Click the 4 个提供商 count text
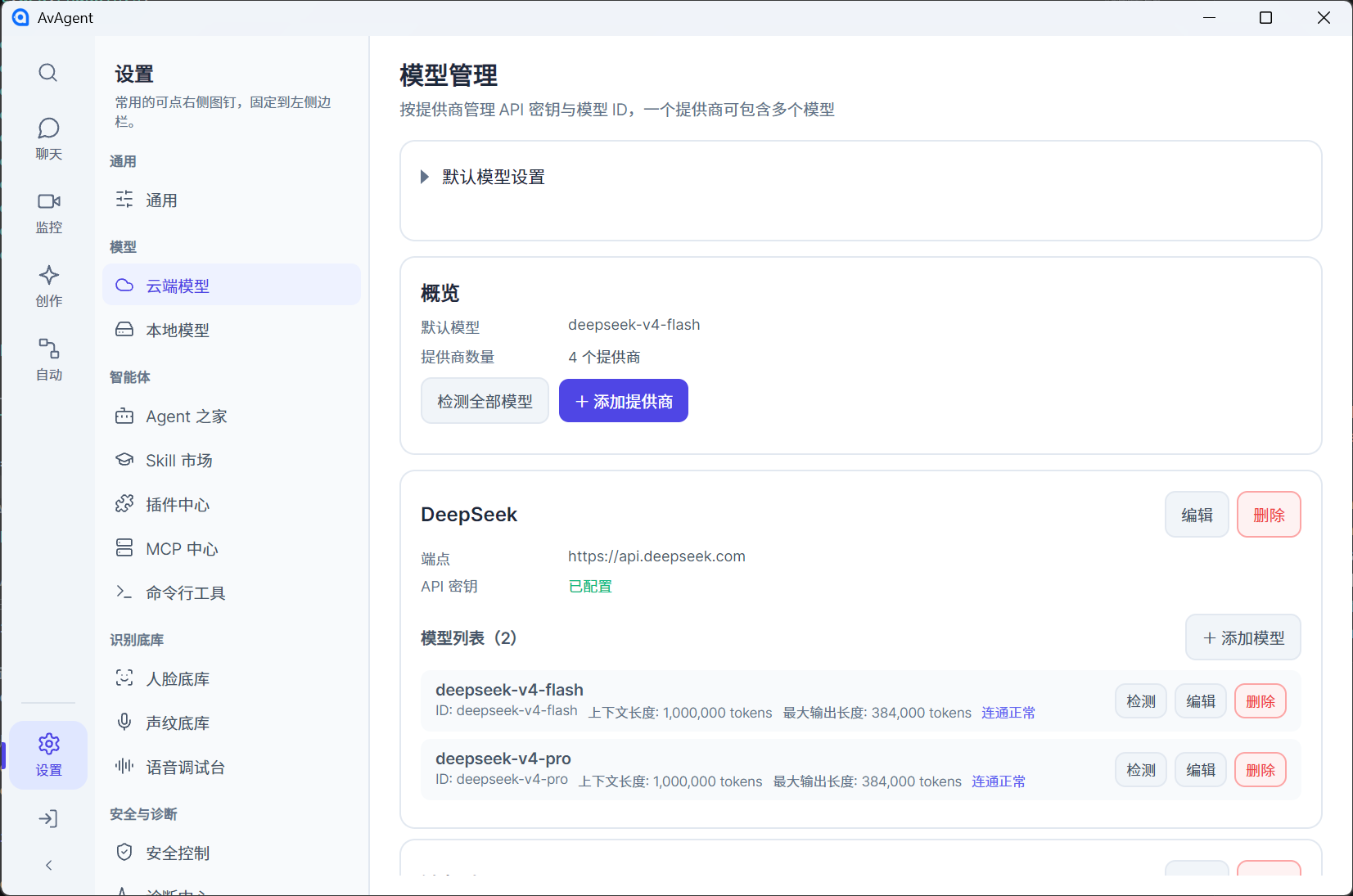 click(x=604, y=357)
